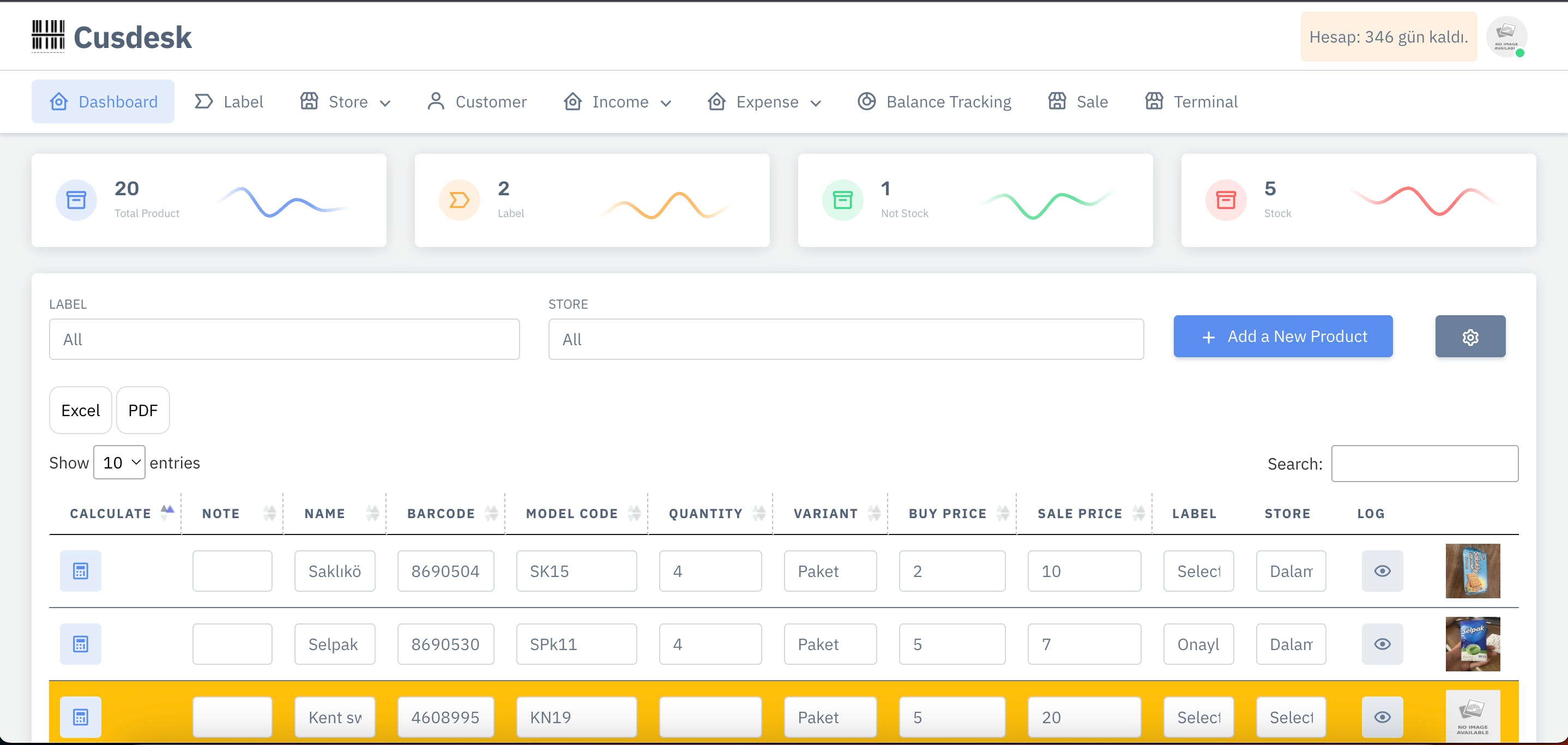Go to the Dashboard tab

[x=103, y=101]
